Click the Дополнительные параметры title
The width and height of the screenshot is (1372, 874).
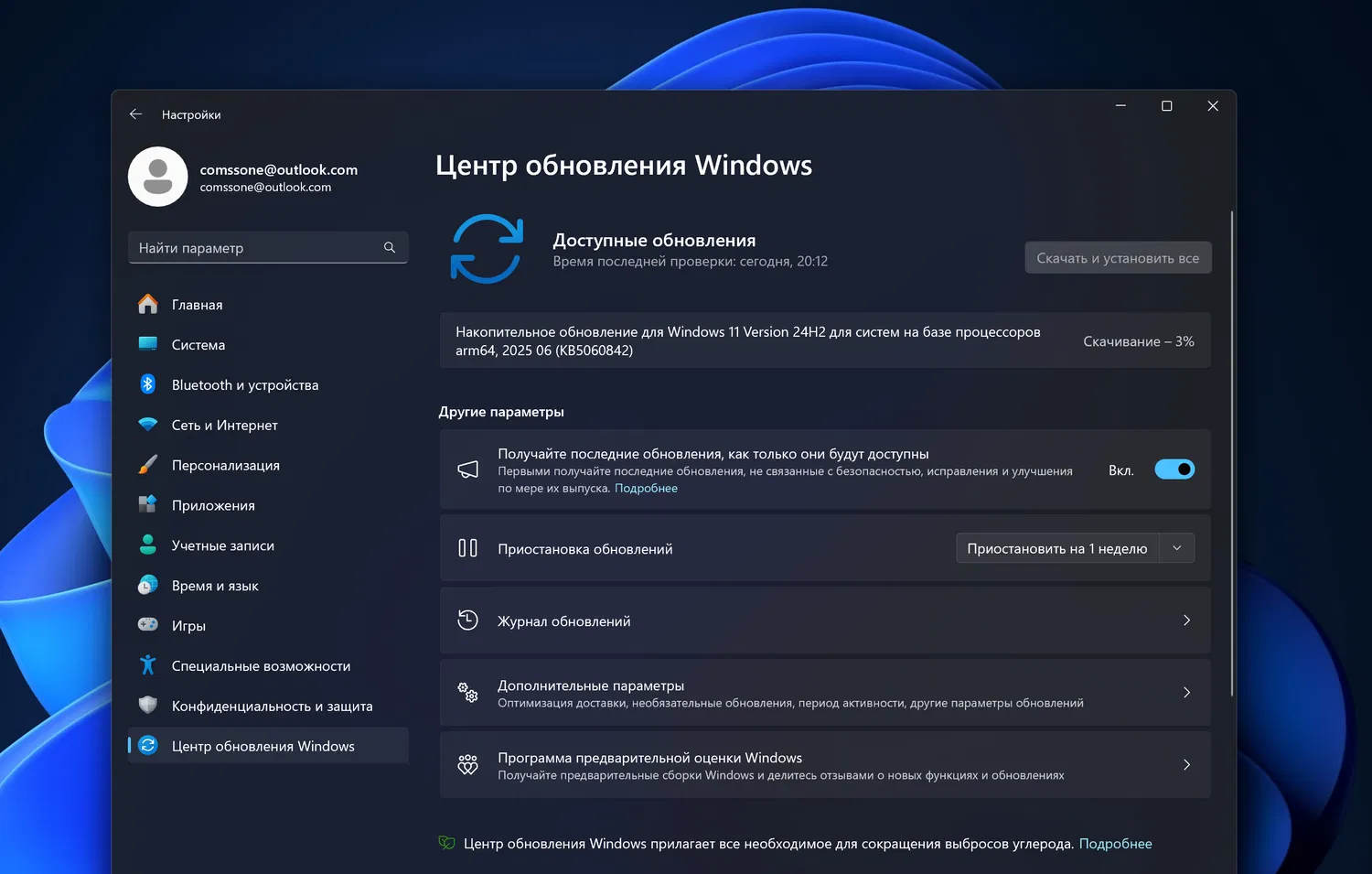point(591,685)
